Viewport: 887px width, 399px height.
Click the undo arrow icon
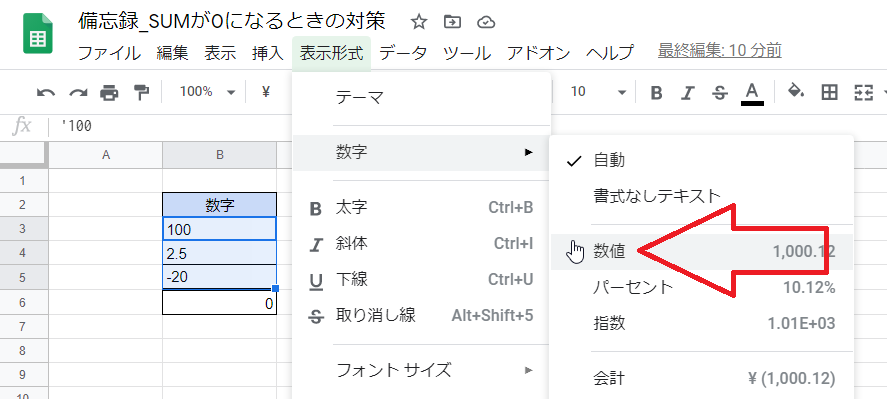click(46, 92)
